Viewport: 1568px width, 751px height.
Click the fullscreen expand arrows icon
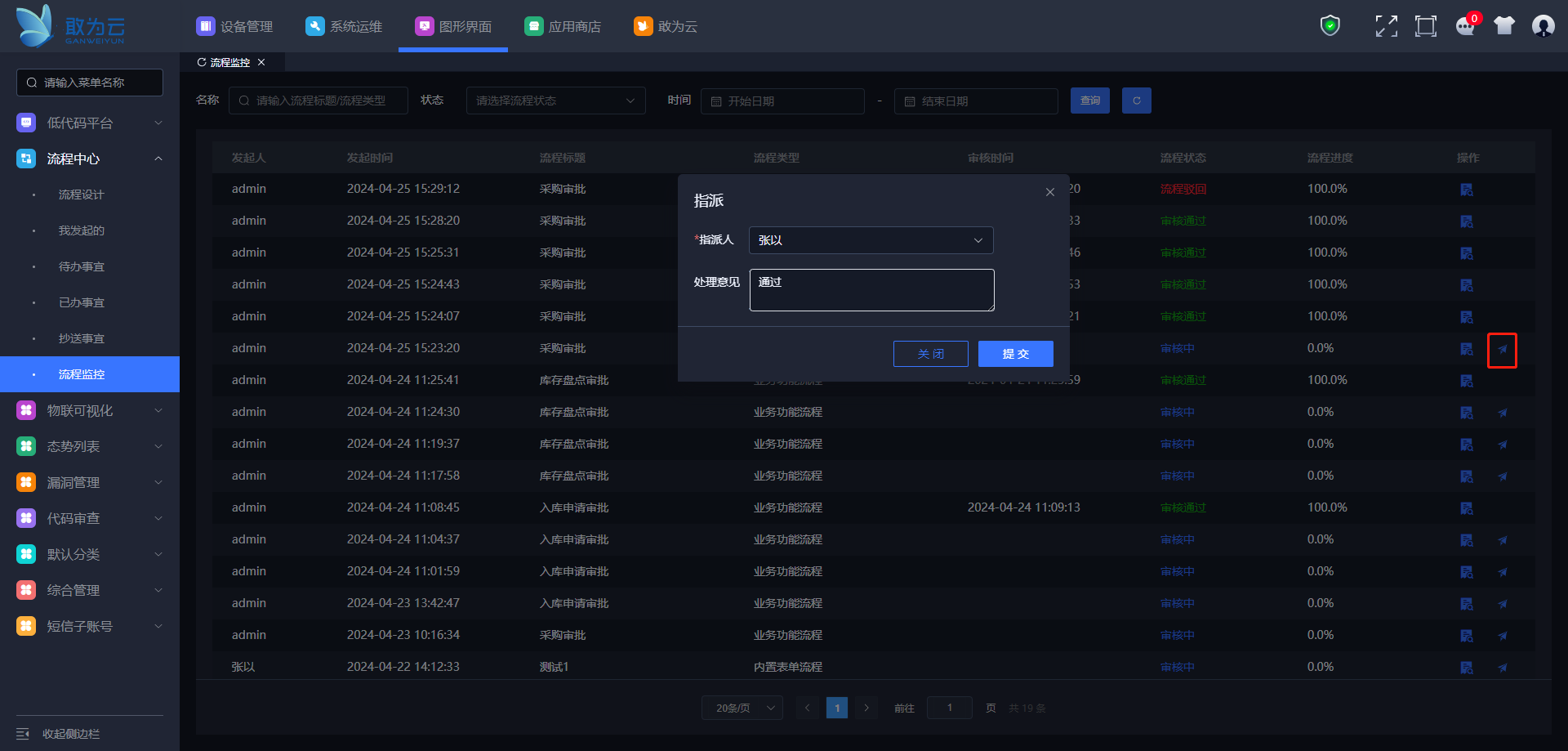click(1386, 26)
